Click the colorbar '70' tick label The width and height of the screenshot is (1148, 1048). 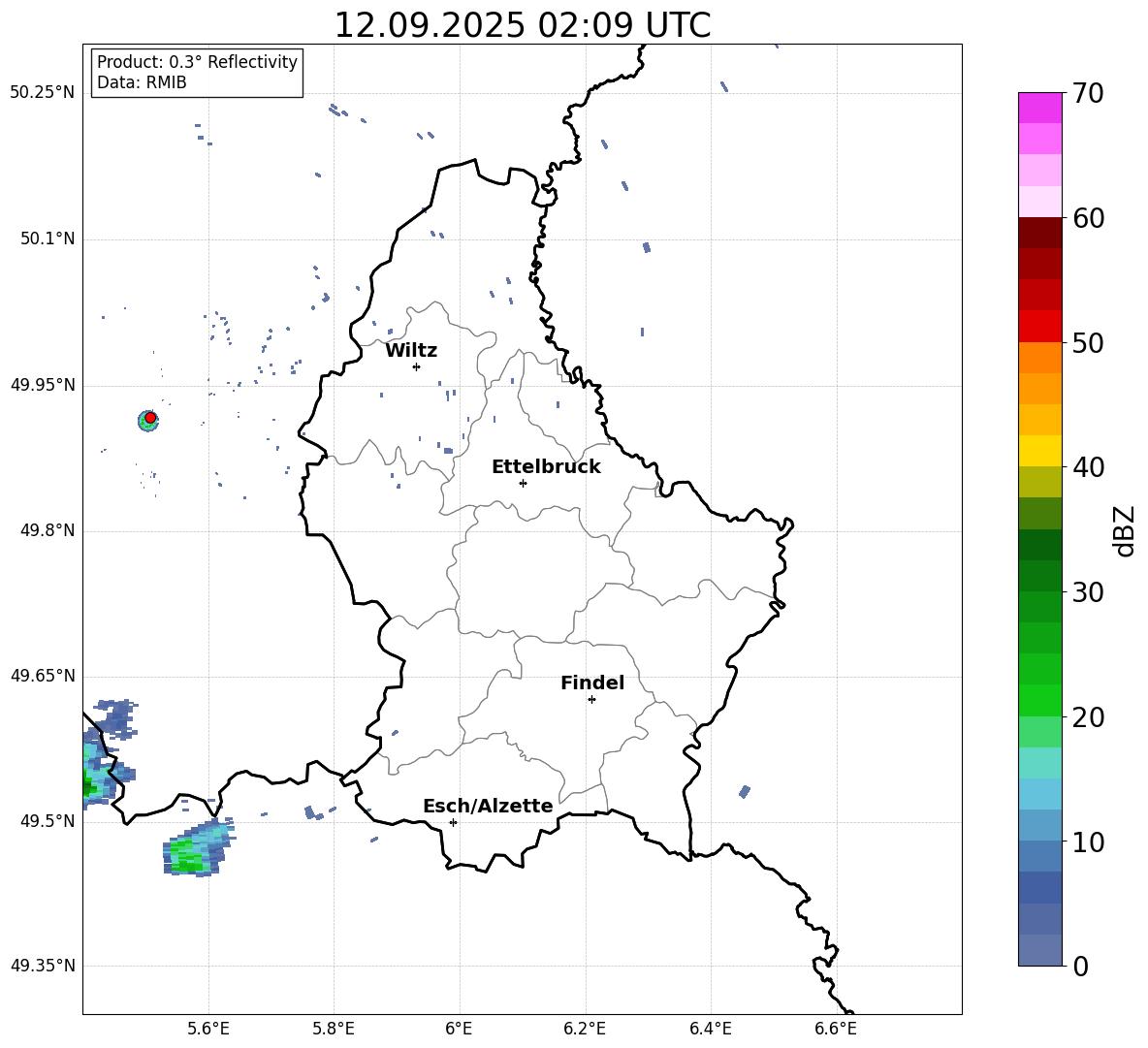[1088, 93]
